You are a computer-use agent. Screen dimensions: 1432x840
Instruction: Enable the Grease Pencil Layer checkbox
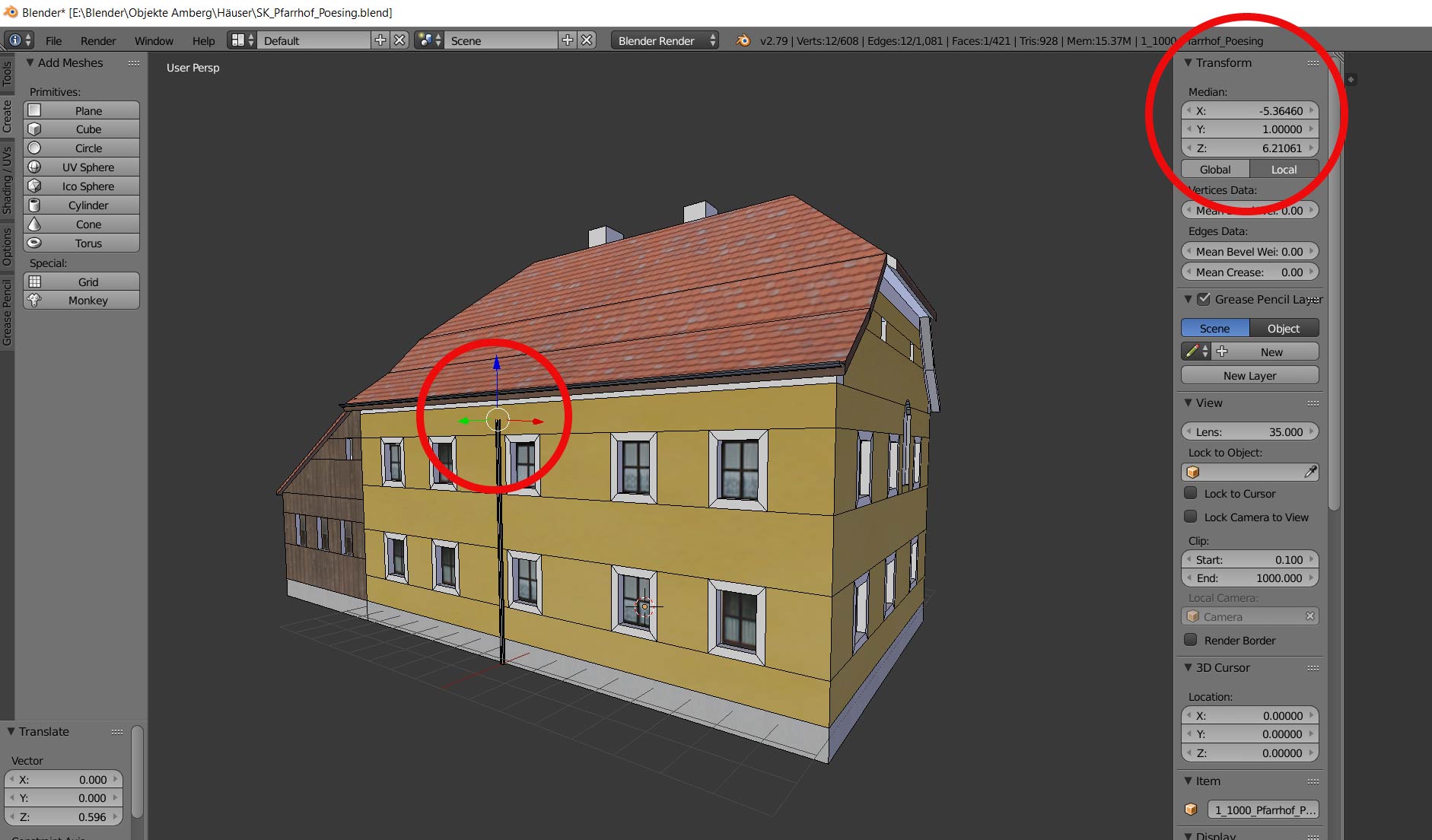coord(1204,299)
